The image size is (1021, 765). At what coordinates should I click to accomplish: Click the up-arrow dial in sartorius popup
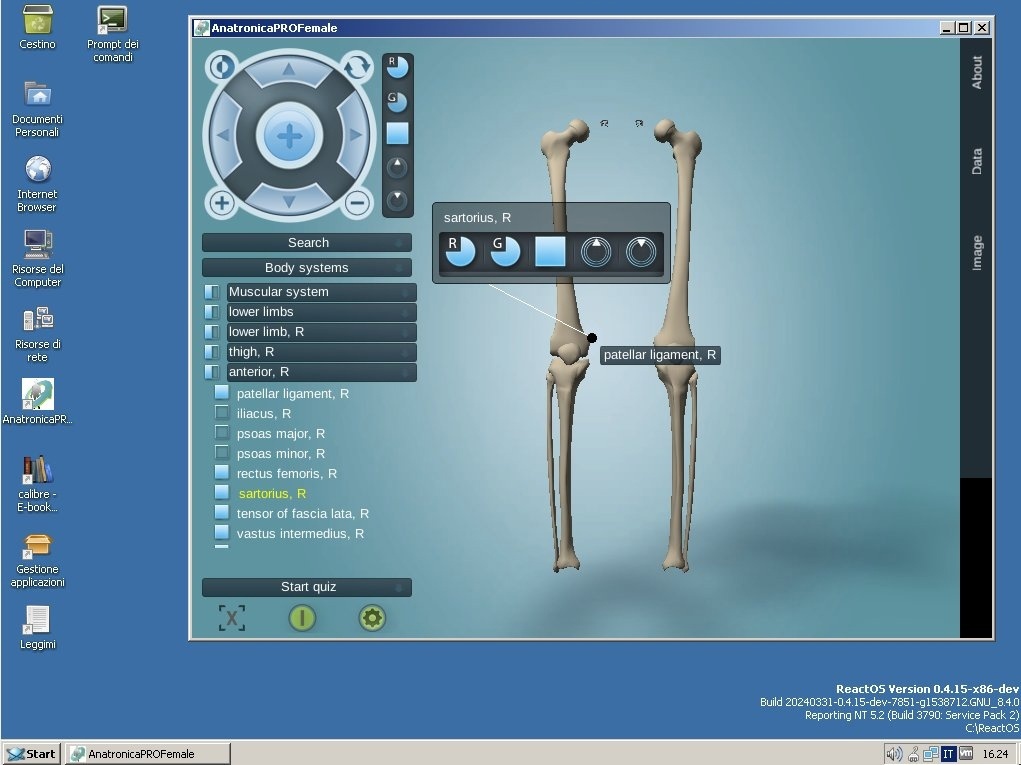tap(596, 252)
